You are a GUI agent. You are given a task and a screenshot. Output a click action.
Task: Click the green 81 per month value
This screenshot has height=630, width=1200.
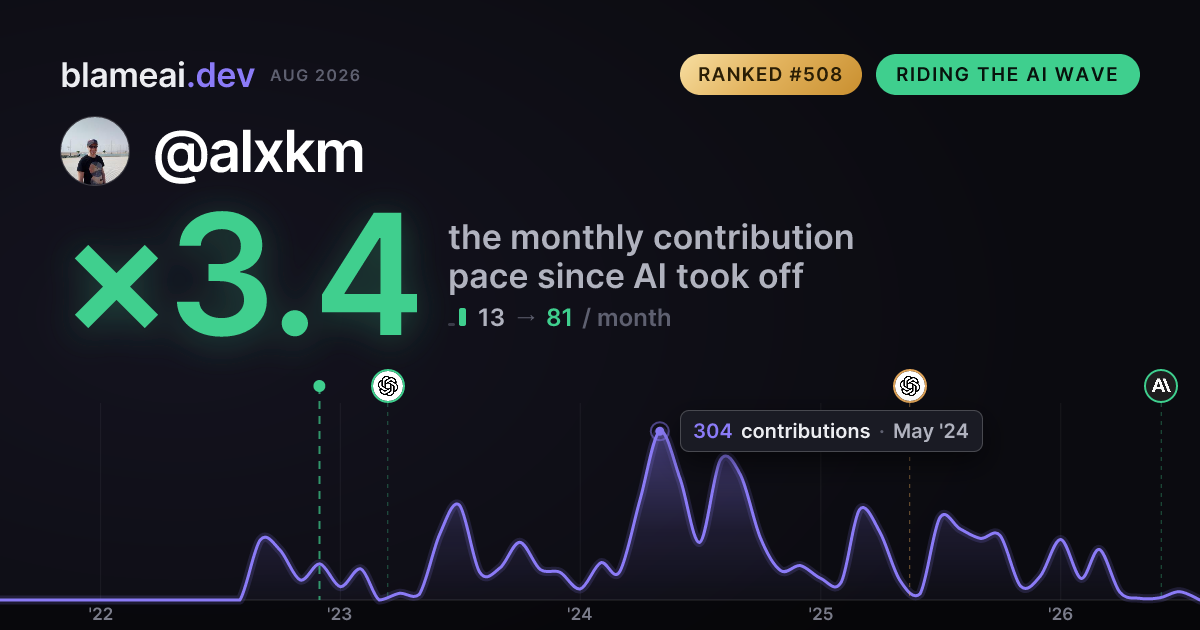point(559,318)
